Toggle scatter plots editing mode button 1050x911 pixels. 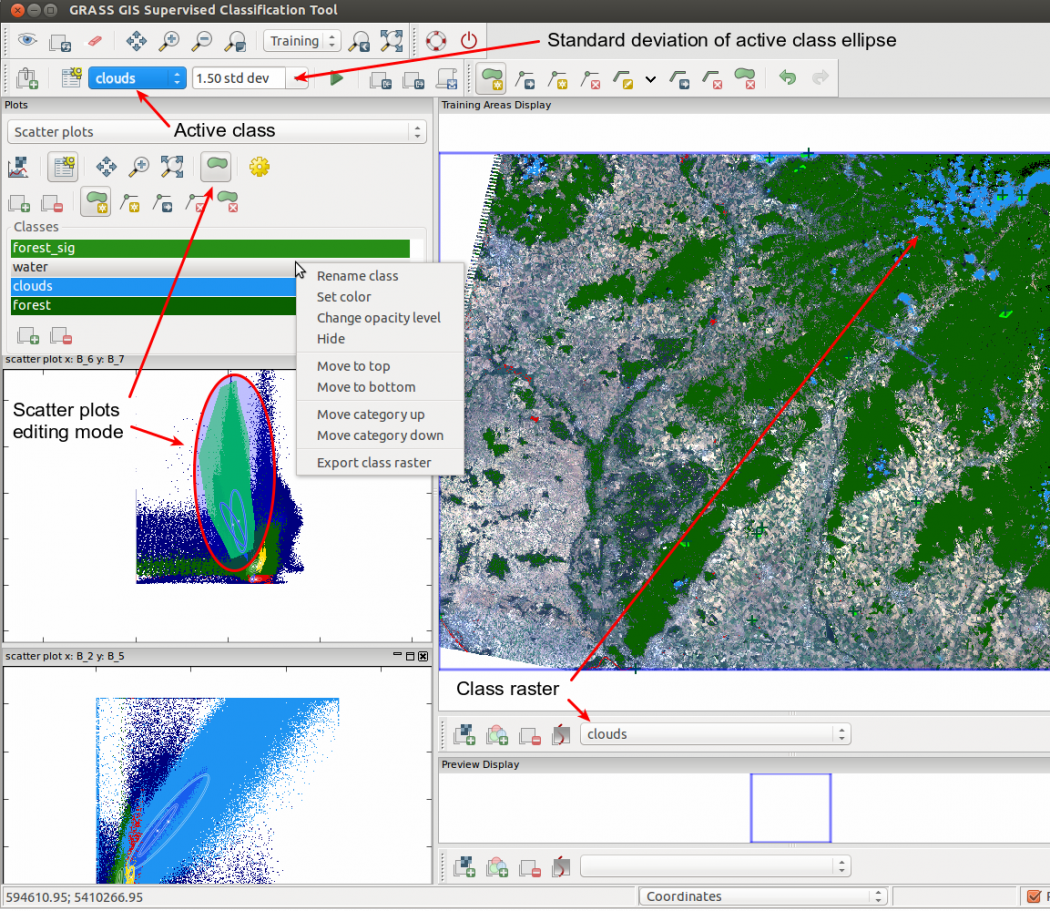click(x=216, y=167)
